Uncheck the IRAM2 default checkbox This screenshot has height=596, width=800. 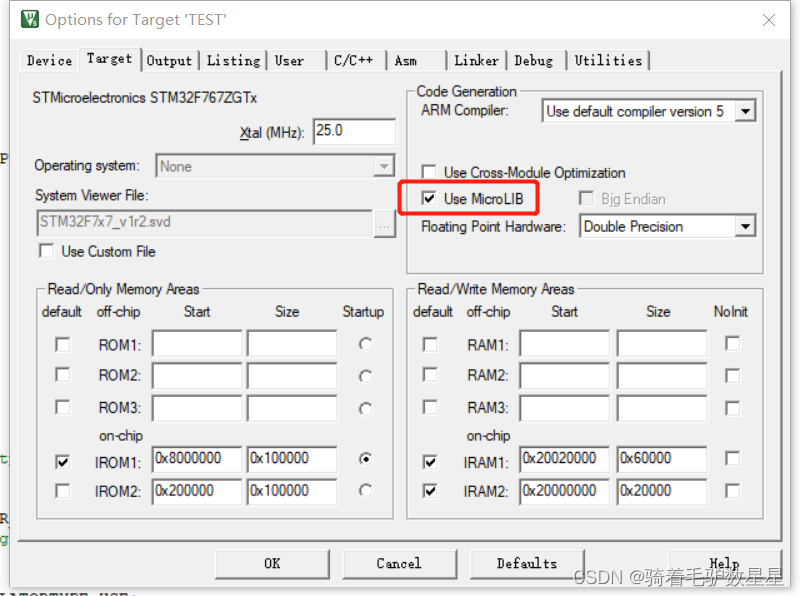430,491
